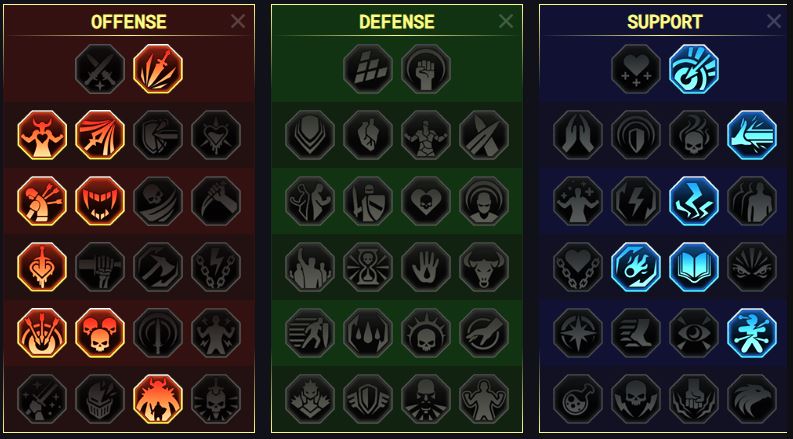Image resolution: width=793 pixels, height=439 pixels.
Task: Select the raised fist mastery in Defense
Action: pos(426,69)
